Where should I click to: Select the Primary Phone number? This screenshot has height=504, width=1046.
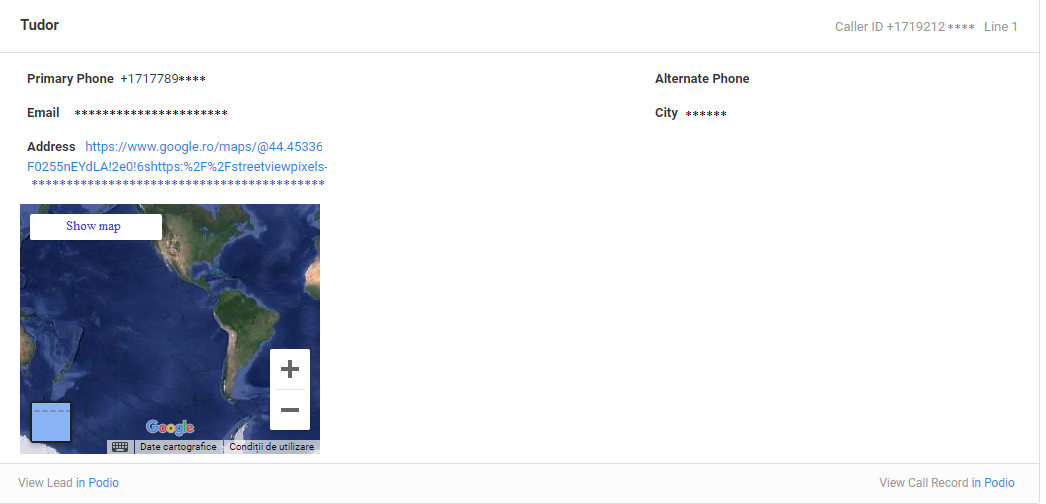163,79
